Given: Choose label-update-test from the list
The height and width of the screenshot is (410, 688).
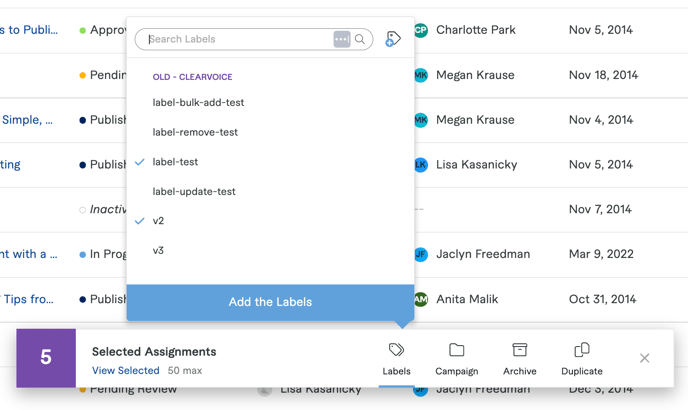Looking at the screenshot, I should pos(194,192).
